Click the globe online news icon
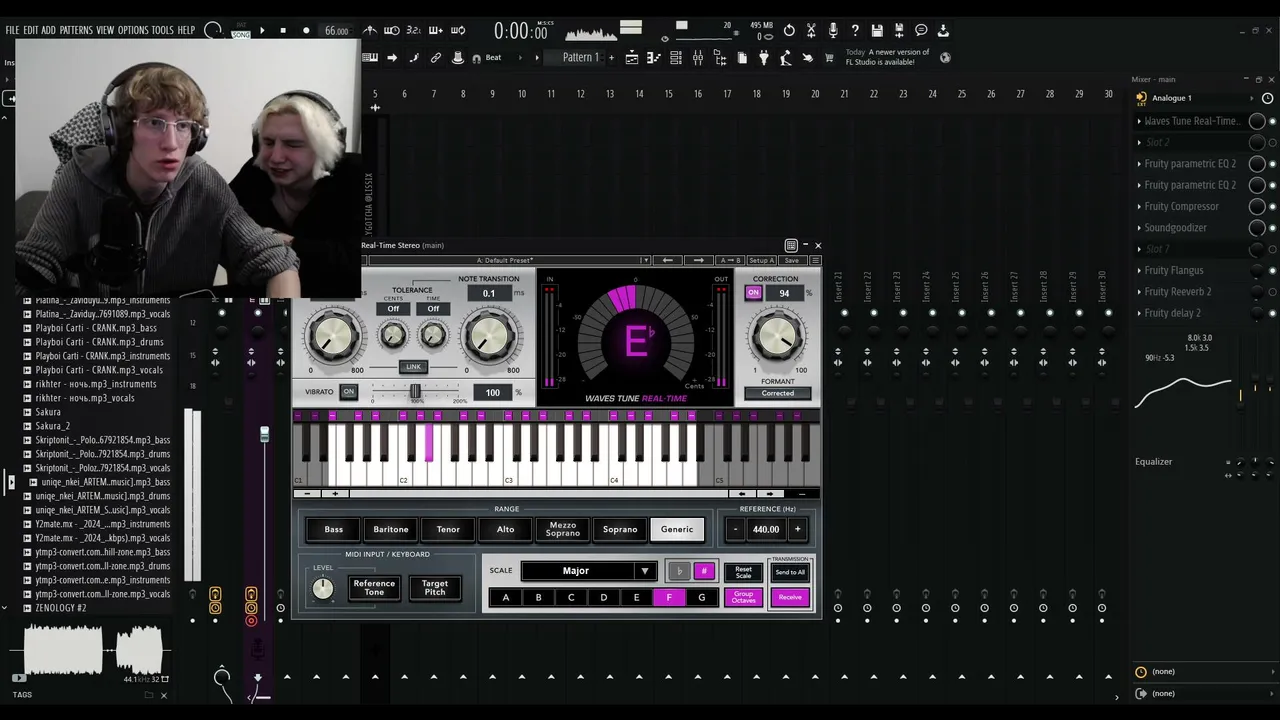This screenshot has width=1280, height=720. click(945, 57)
